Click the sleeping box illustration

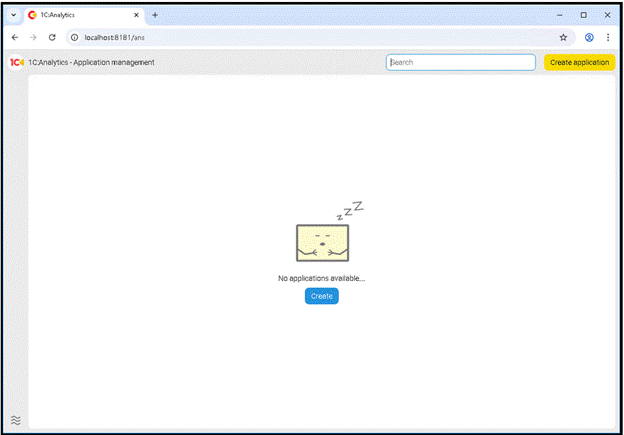tap(329, 232)
